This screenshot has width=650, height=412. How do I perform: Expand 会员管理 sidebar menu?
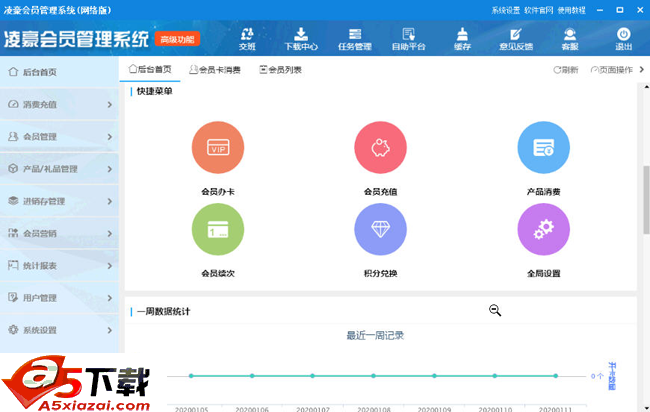[x=59, y=136]
